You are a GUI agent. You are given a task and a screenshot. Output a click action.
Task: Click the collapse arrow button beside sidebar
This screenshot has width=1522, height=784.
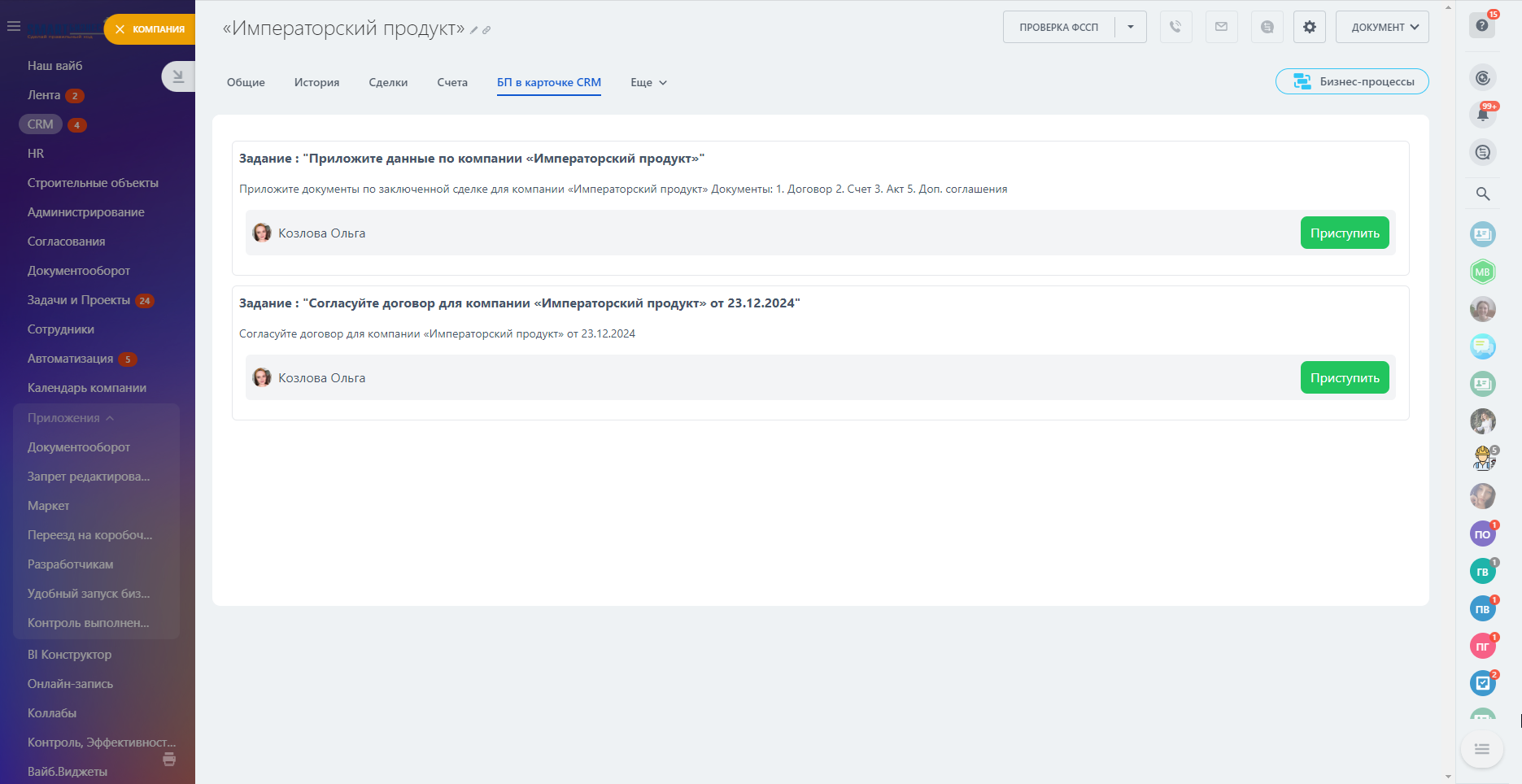(178, 76)
